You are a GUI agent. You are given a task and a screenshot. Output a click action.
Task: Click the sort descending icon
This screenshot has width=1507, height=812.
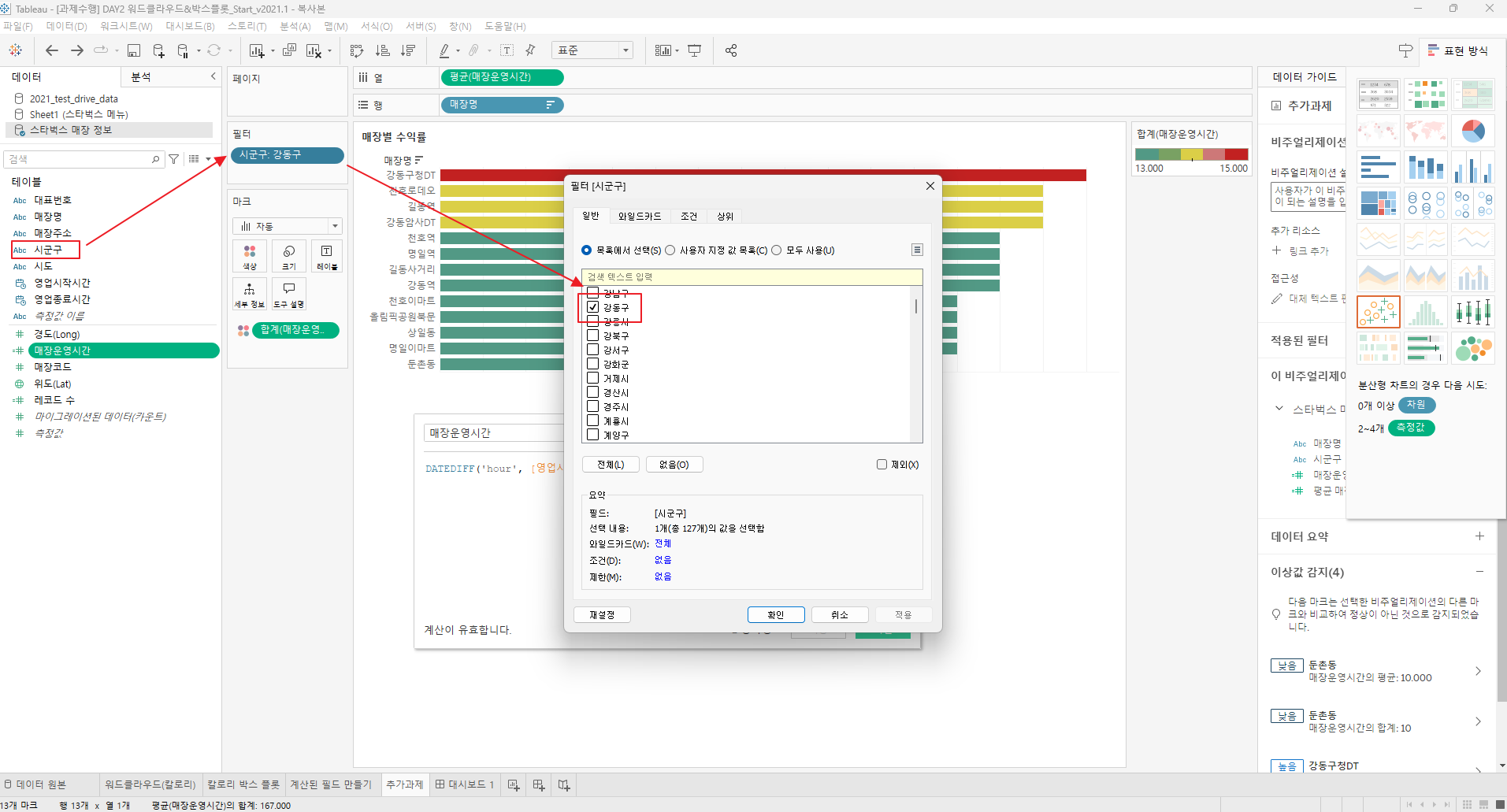point(408,50)
